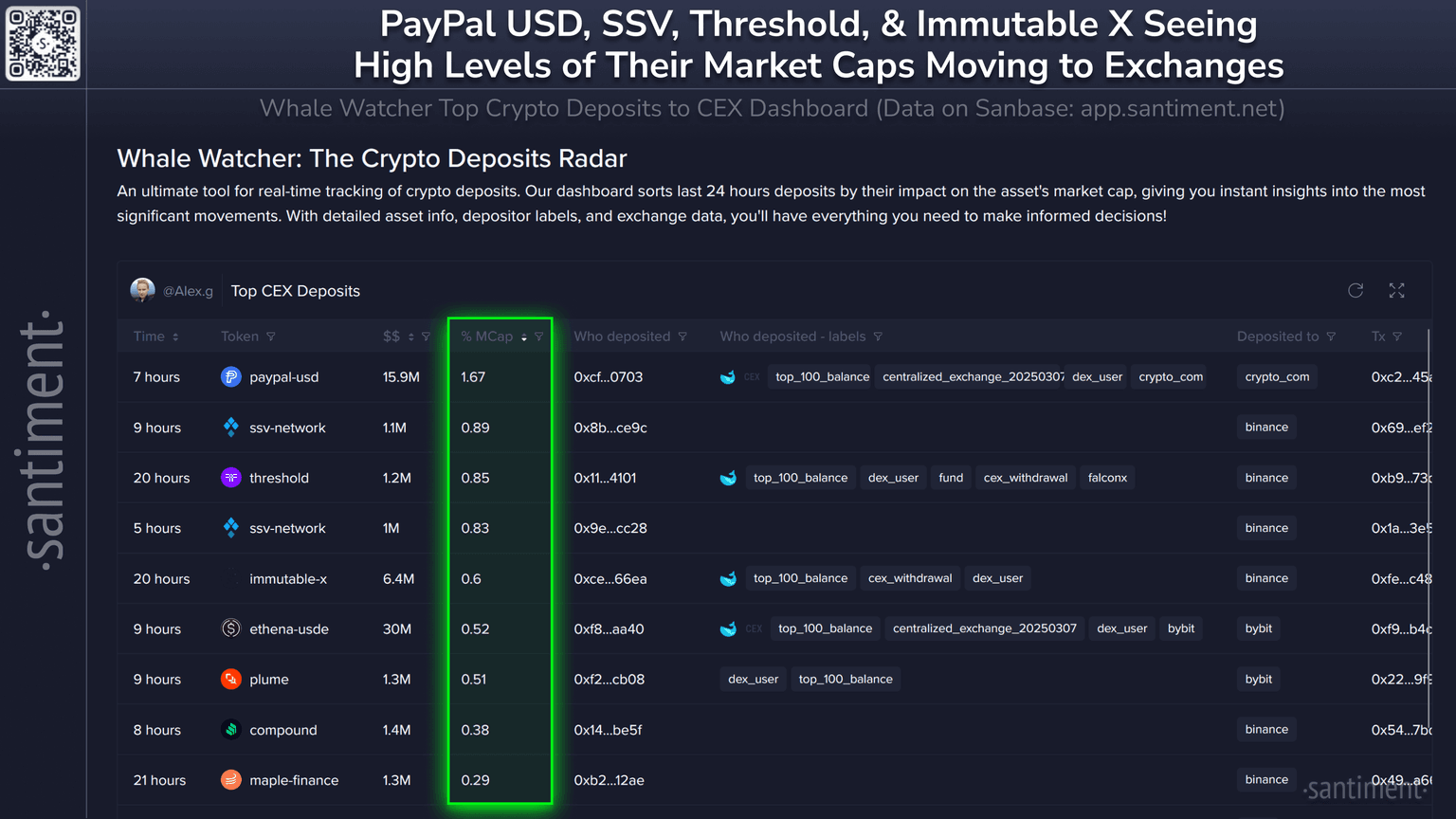Open the Deposited to column filter
1456x819 pixels.
[1331, 337]
